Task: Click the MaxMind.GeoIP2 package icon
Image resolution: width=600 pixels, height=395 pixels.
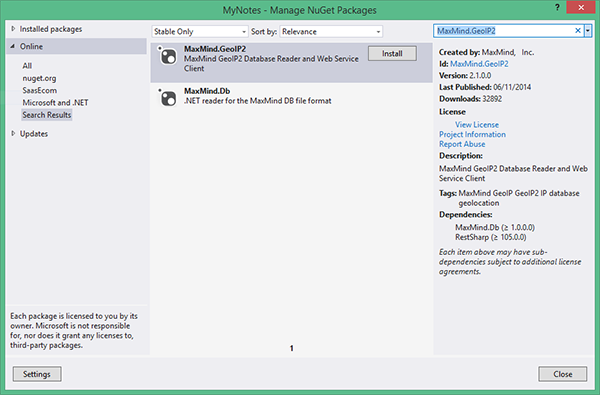Action: click(x=168, y=56)
